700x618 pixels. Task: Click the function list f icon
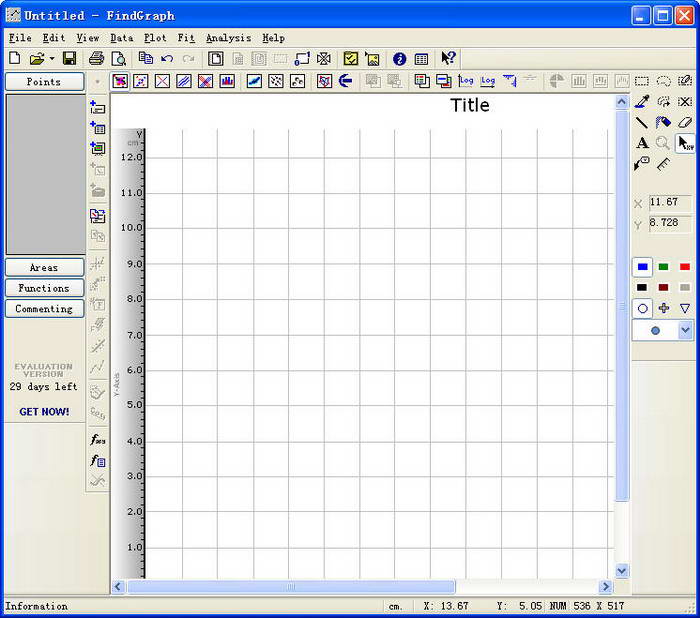[x=97, y=461]
